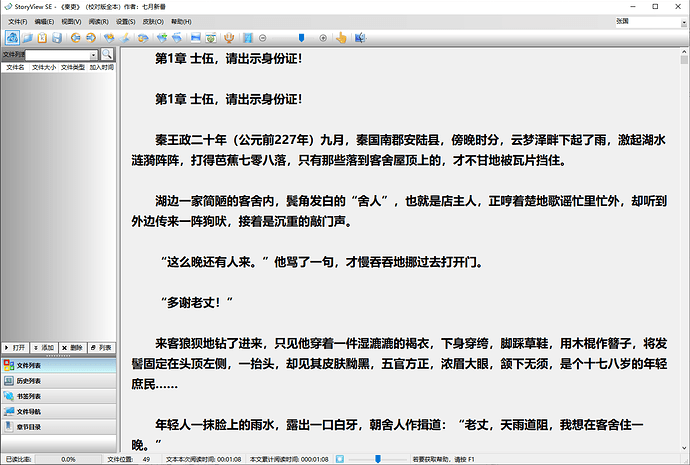Sort by the 文件大小 column header
Viewport: 690px width, 465px height.
pos(44,67)
